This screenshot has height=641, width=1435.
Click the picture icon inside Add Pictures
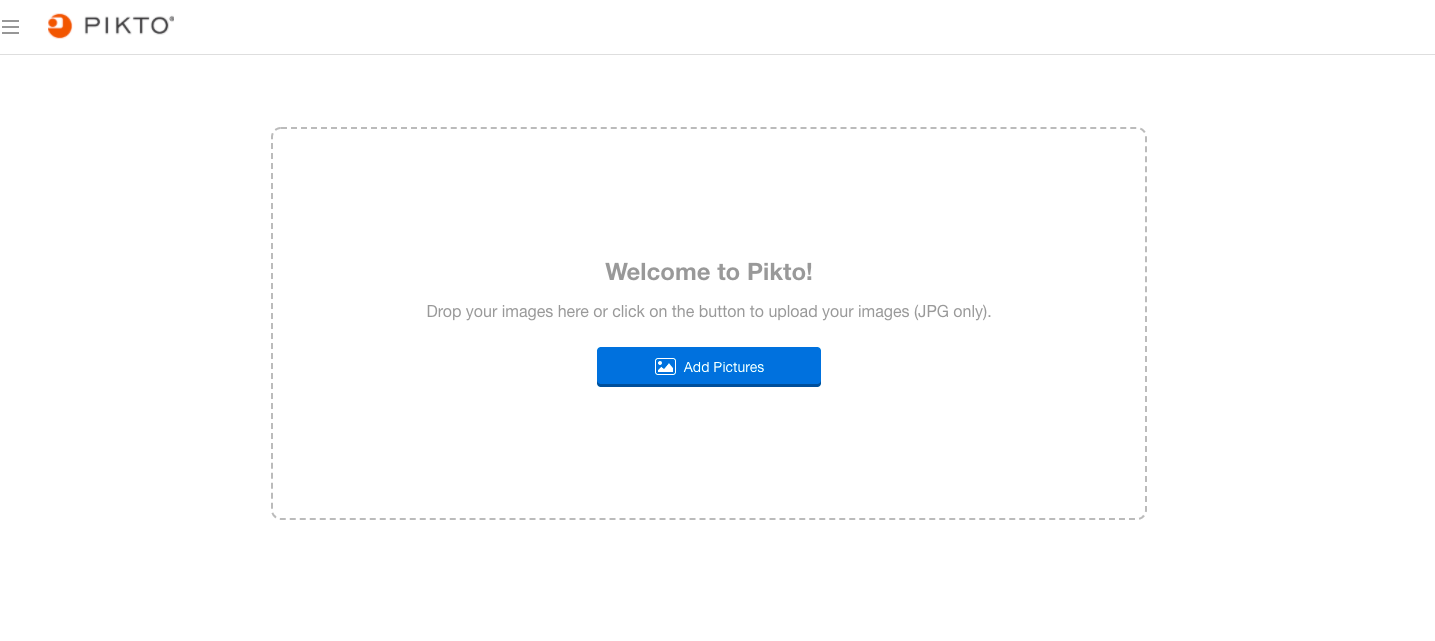coord(665,367)
